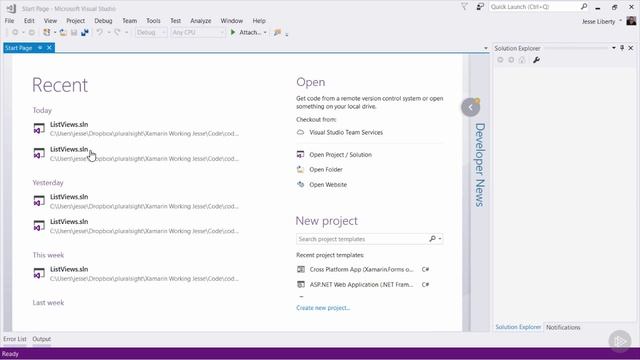Open the Debug menu

pos(103,20)
